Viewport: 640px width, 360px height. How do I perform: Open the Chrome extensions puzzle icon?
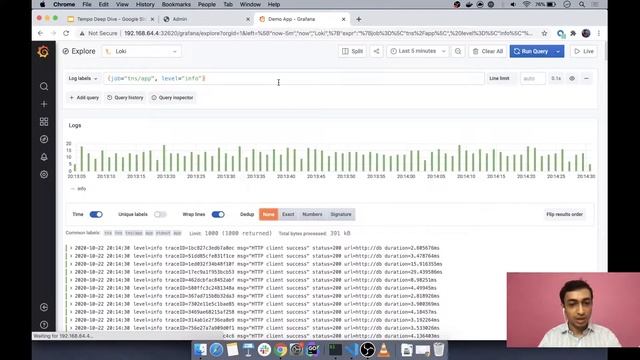(x=573, y=33)
